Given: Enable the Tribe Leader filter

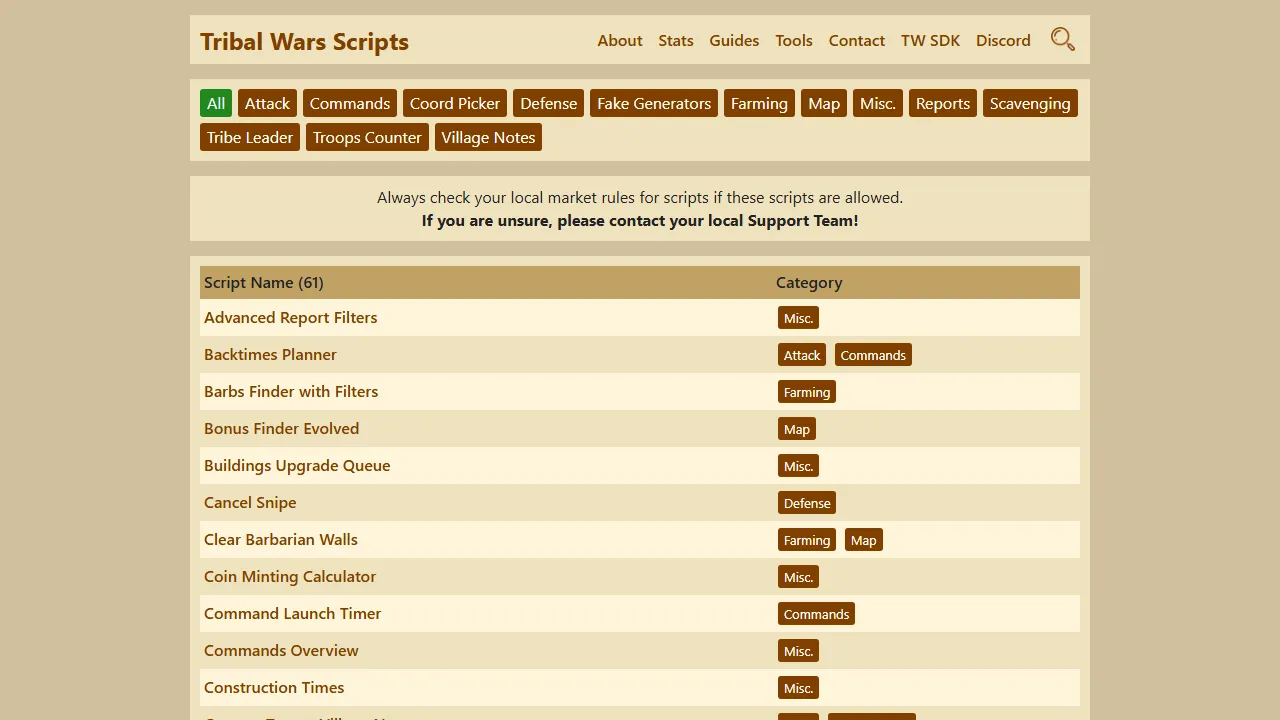Looking at the screenshot, I should [249, 137].
